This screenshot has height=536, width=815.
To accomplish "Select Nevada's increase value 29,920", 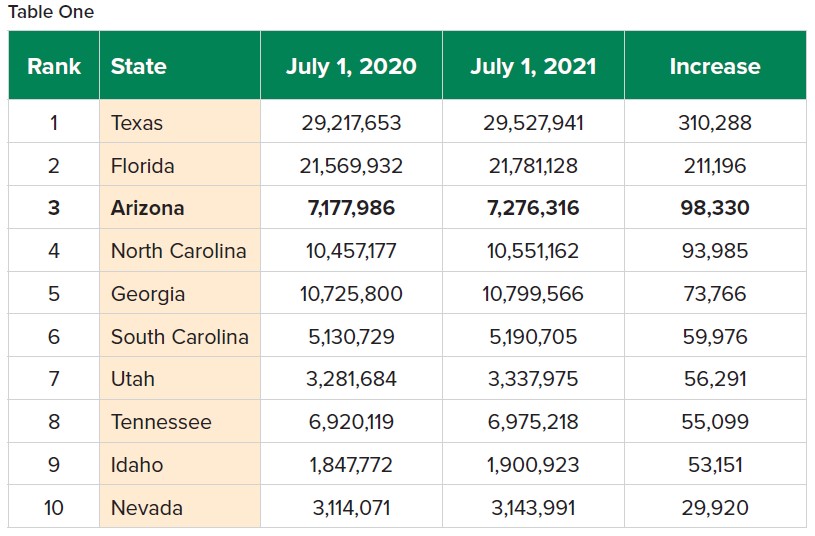I will point(715,508).
